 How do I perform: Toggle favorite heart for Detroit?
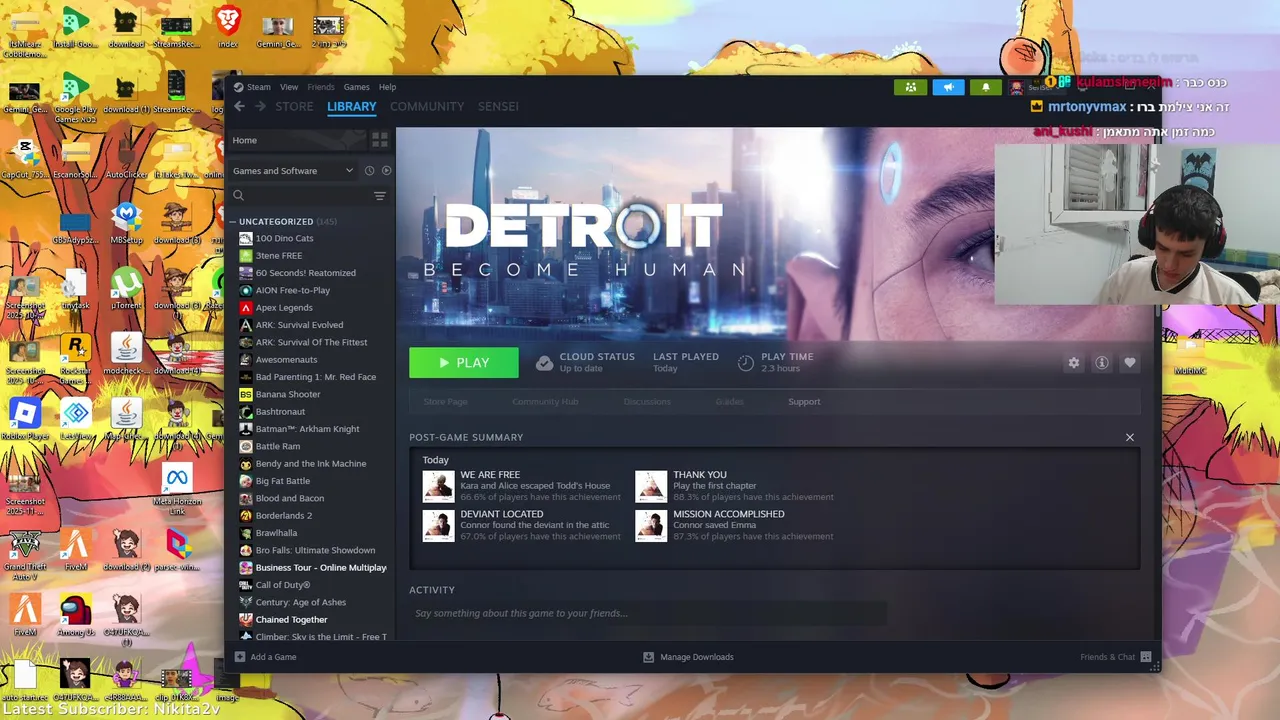[1129, 363]
